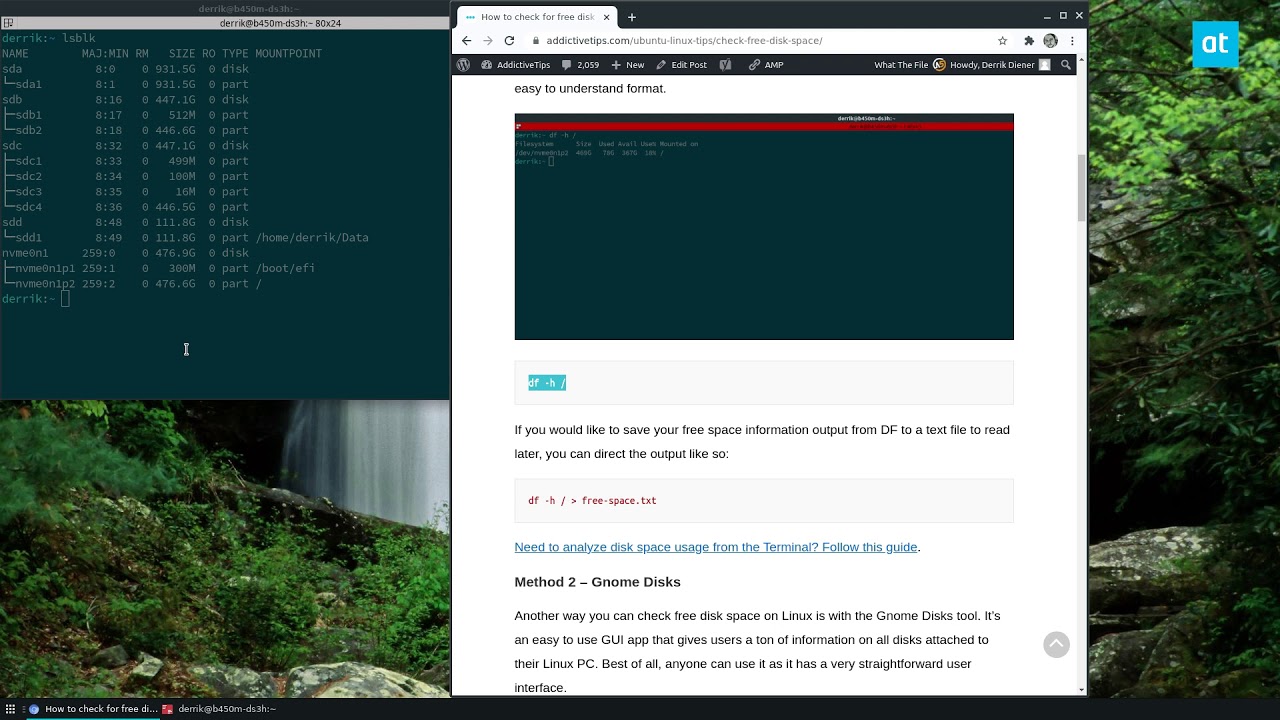Maximize the Chrome window
Screen dimensions: 1280x720
(1063, 16)
